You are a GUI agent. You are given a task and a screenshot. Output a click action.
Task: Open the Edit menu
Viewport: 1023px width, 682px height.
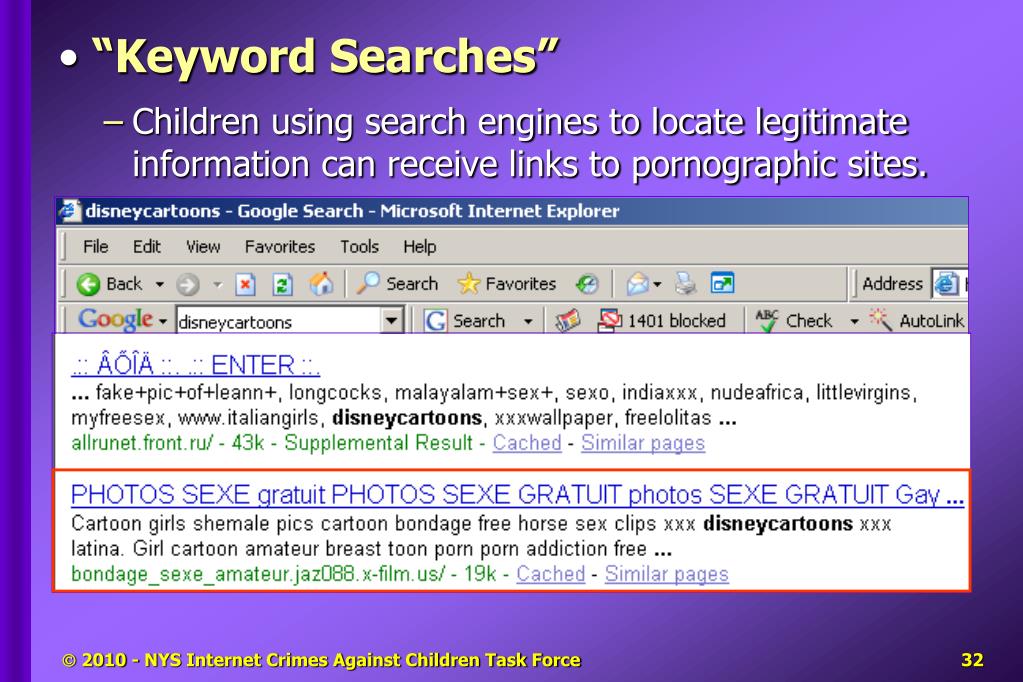pyautogui.click(x=147, y=247)
